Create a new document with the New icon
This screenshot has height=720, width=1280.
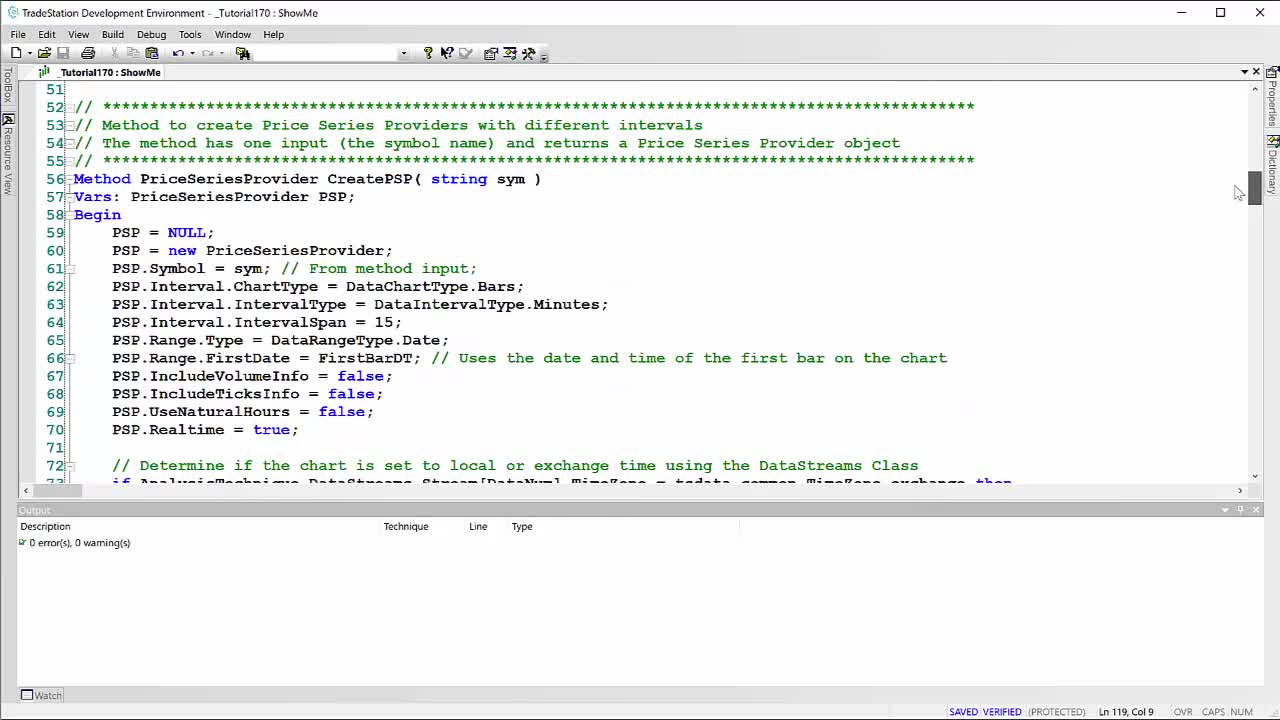tap(16, 53)
